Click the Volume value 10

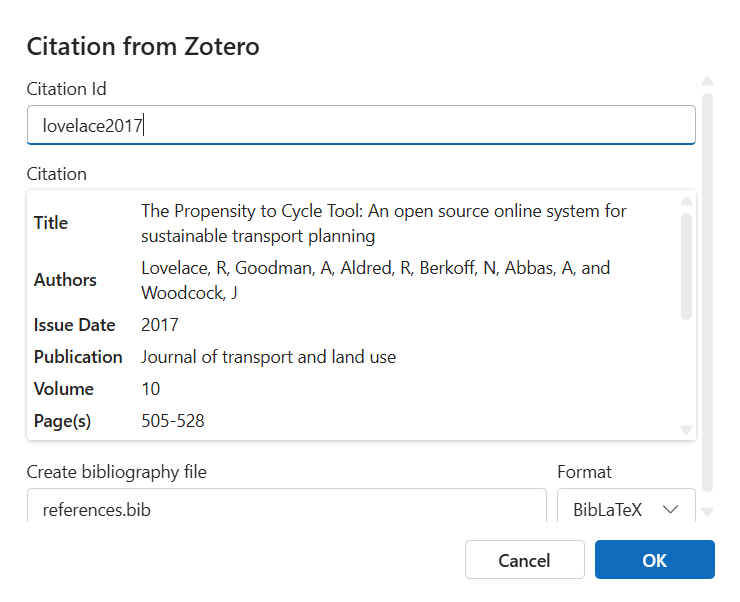[x=151, y=389]
